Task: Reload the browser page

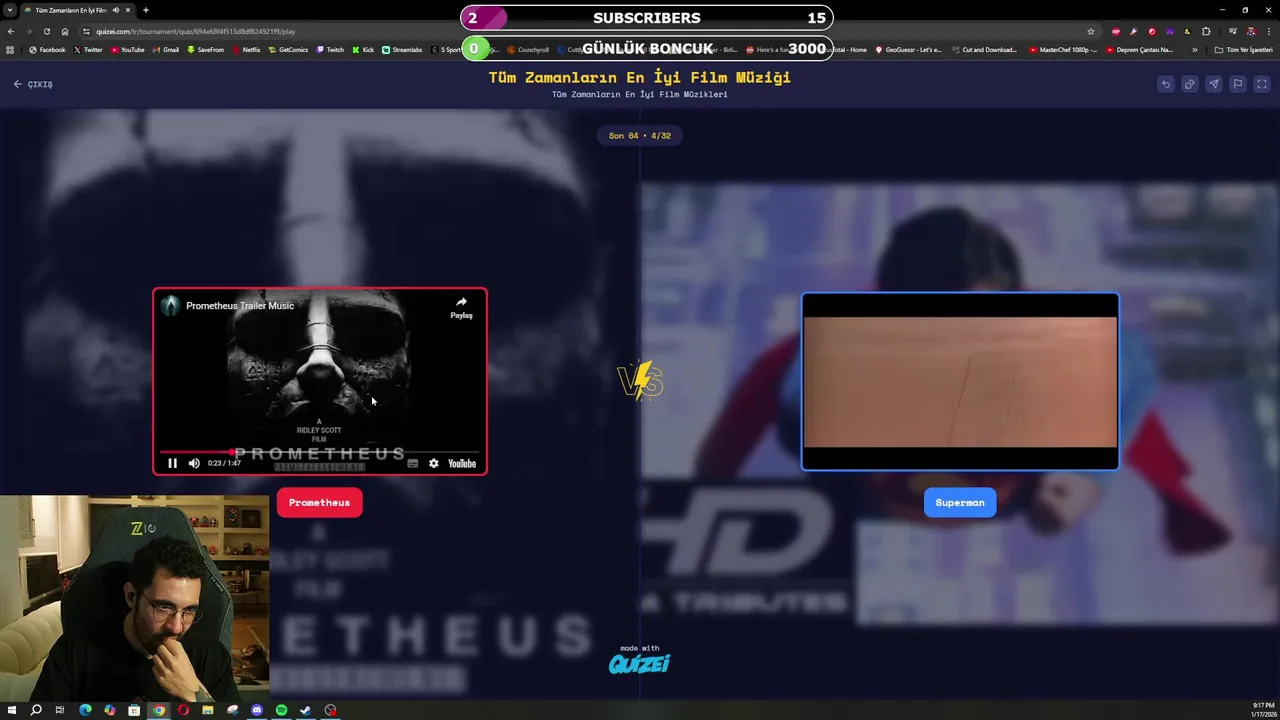Action: (x=46, y=31)
